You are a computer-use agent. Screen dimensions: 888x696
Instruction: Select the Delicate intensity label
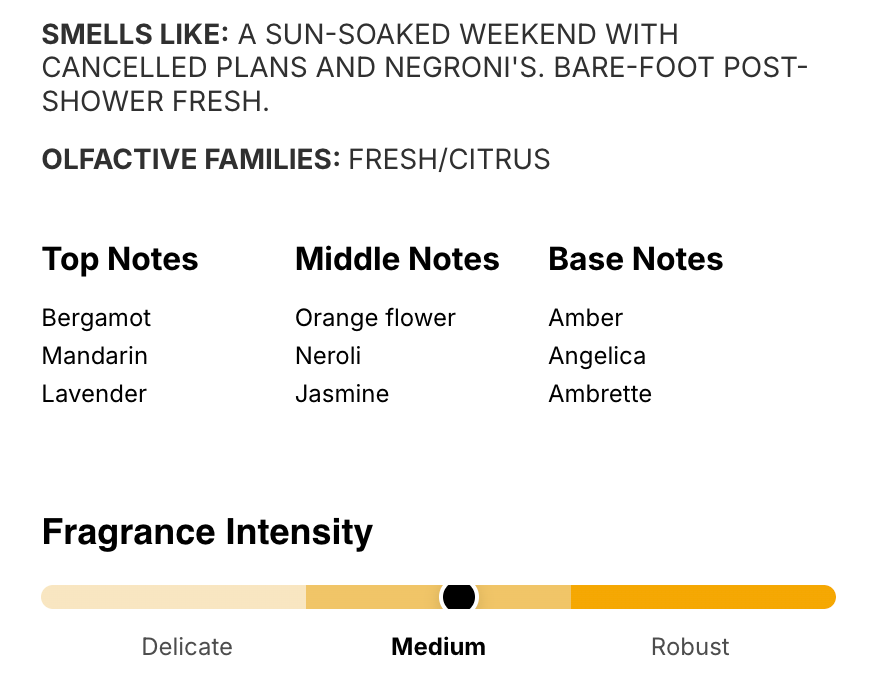click(x=187, y=647)
